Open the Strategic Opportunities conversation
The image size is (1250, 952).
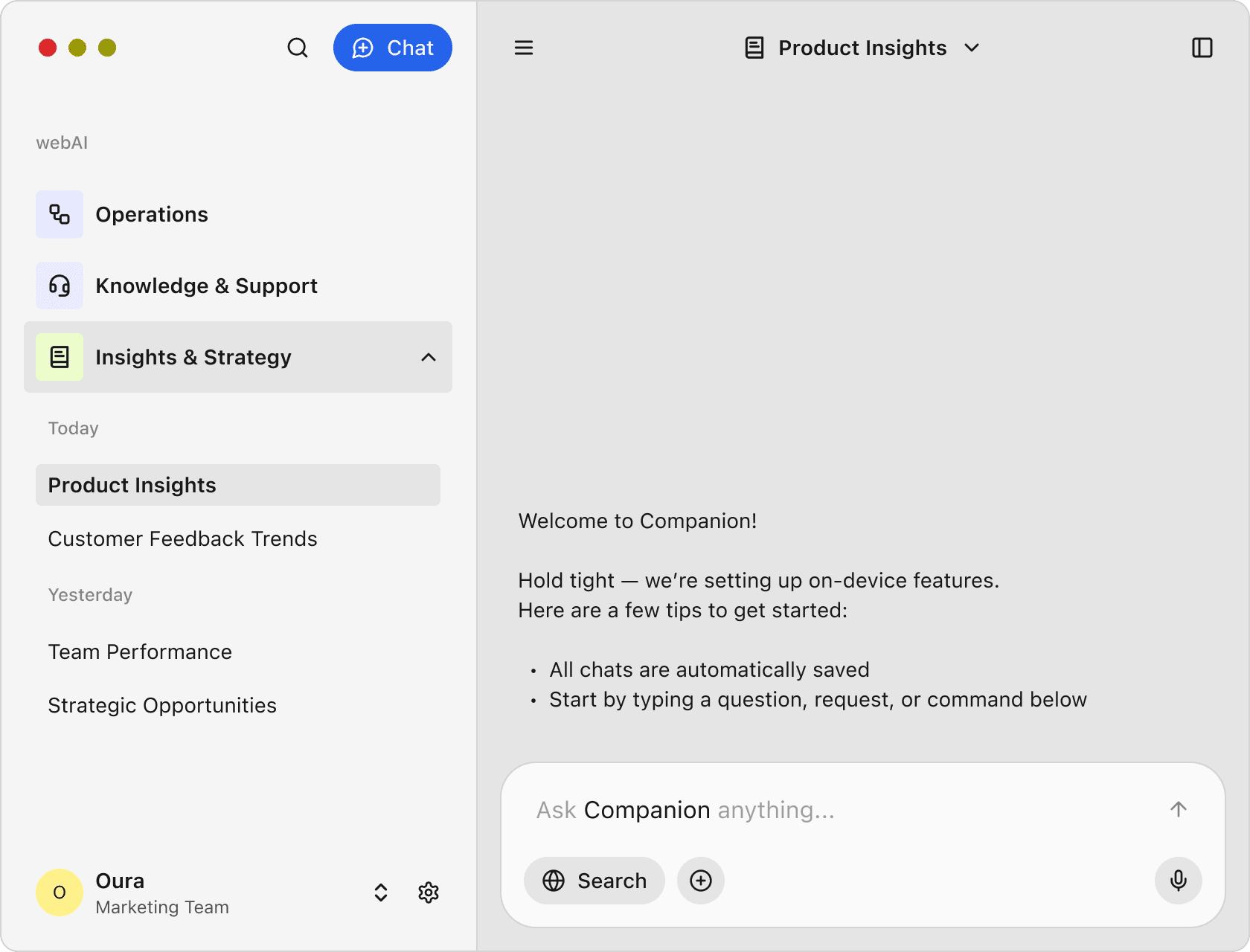(162, 705)
